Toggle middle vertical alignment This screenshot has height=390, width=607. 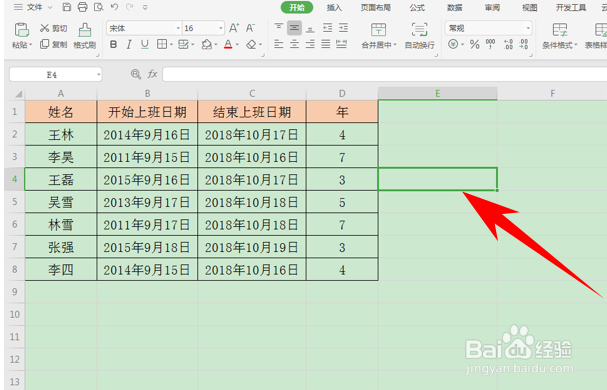[x=294, y=27]
